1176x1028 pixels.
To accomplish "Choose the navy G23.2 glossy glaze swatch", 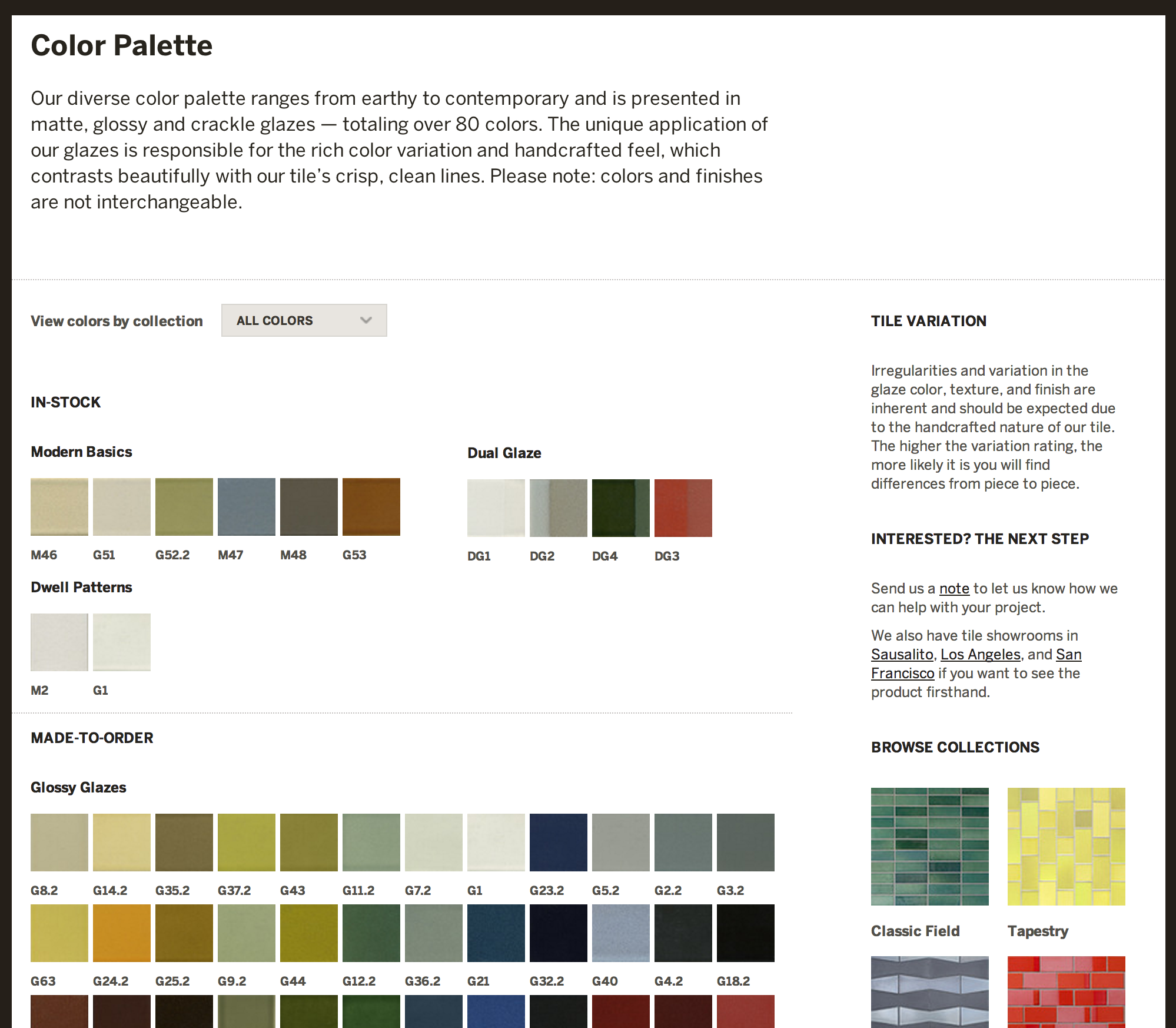I will (x=559, y=843).
